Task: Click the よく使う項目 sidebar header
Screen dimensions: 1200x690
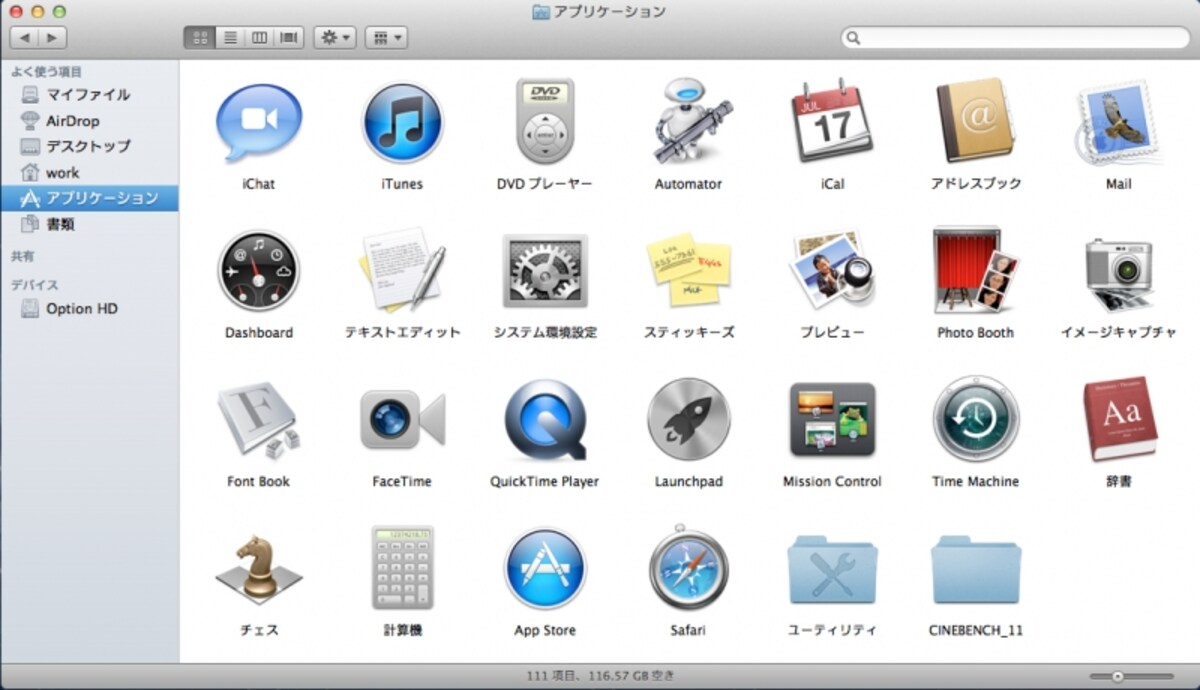Action: pyautogui.click(x=46, y=72)
